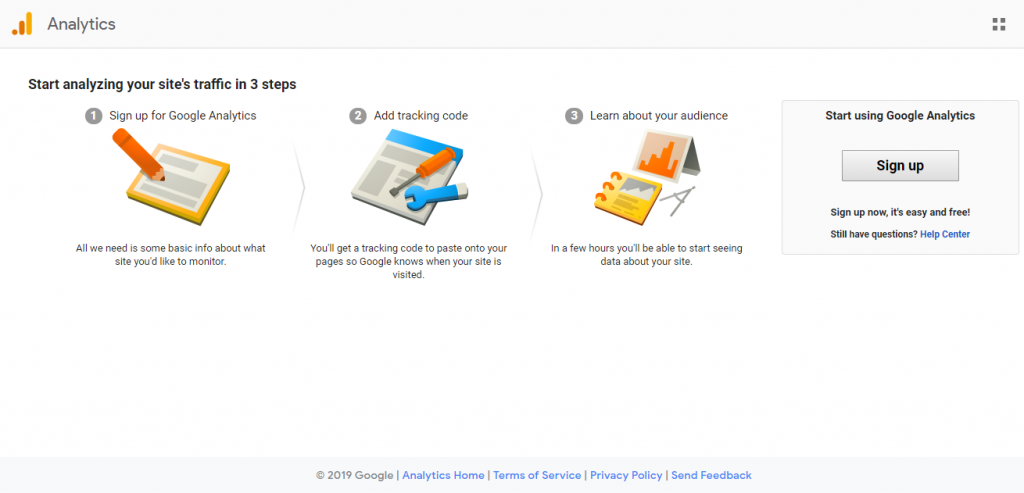Click the 'Learn about your audience' step heading
Screen dimensions: 1024x493
point(659,116)
